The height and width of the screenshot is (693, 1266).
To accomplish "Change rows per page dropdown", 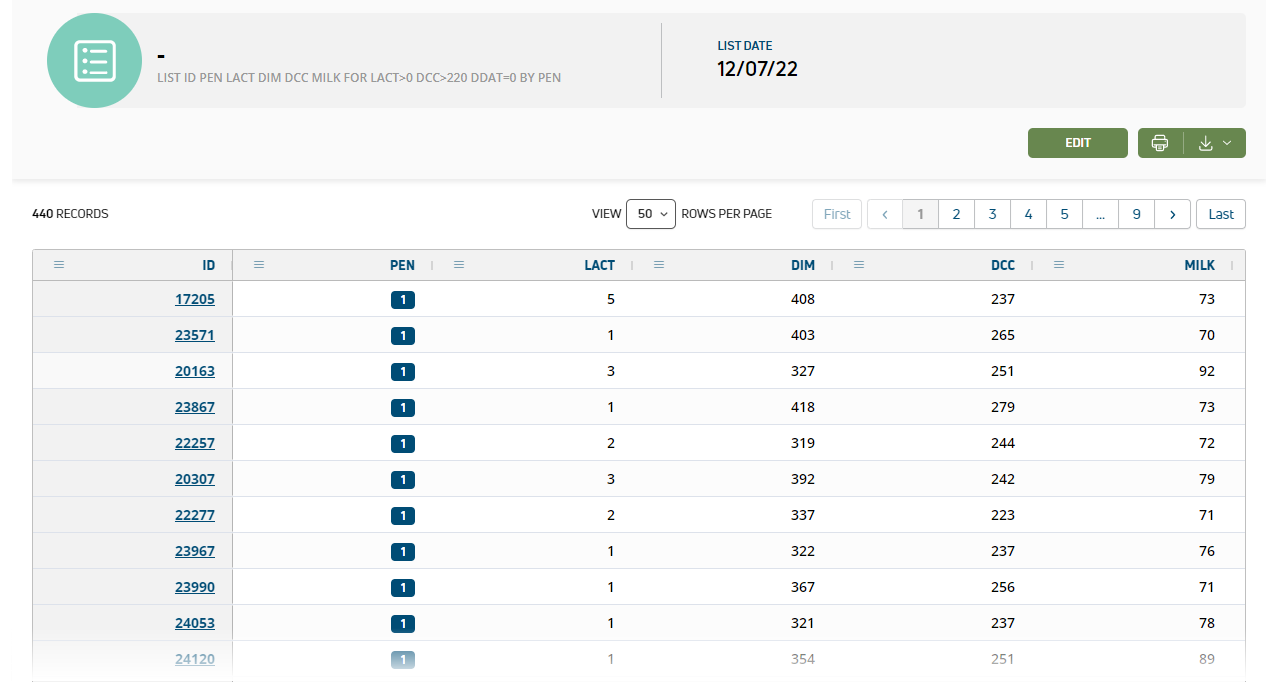I will pyautogui.click(x=651, y=214).
